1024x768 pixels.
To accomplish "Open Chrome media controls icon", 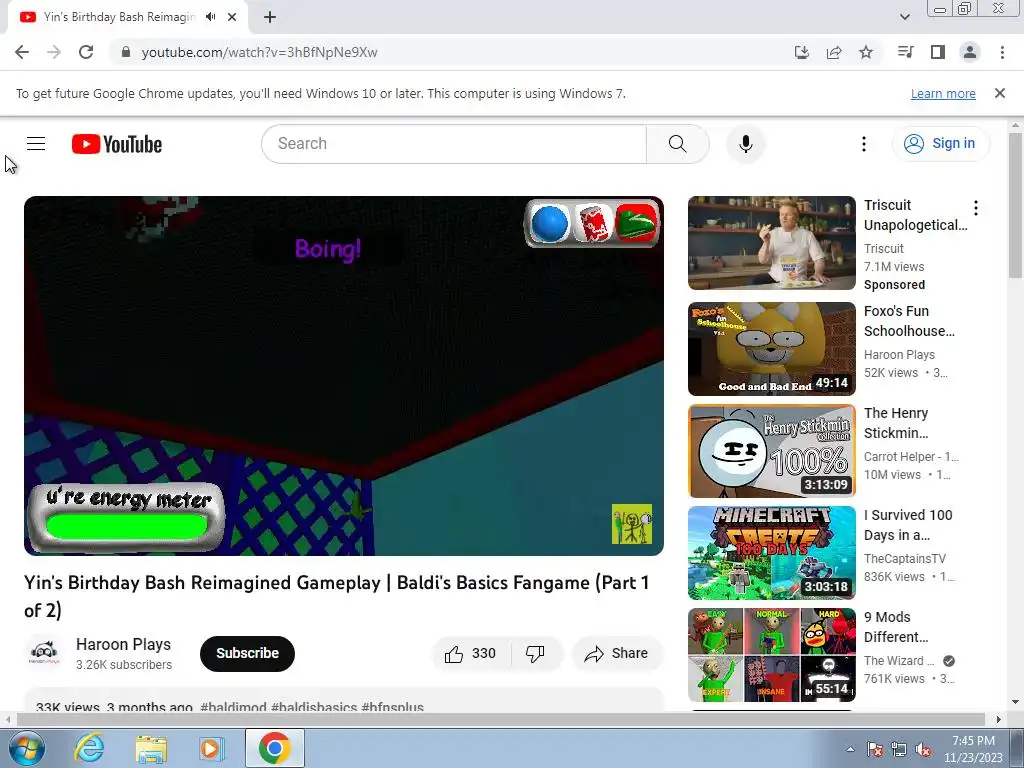I will pos(905,52).
